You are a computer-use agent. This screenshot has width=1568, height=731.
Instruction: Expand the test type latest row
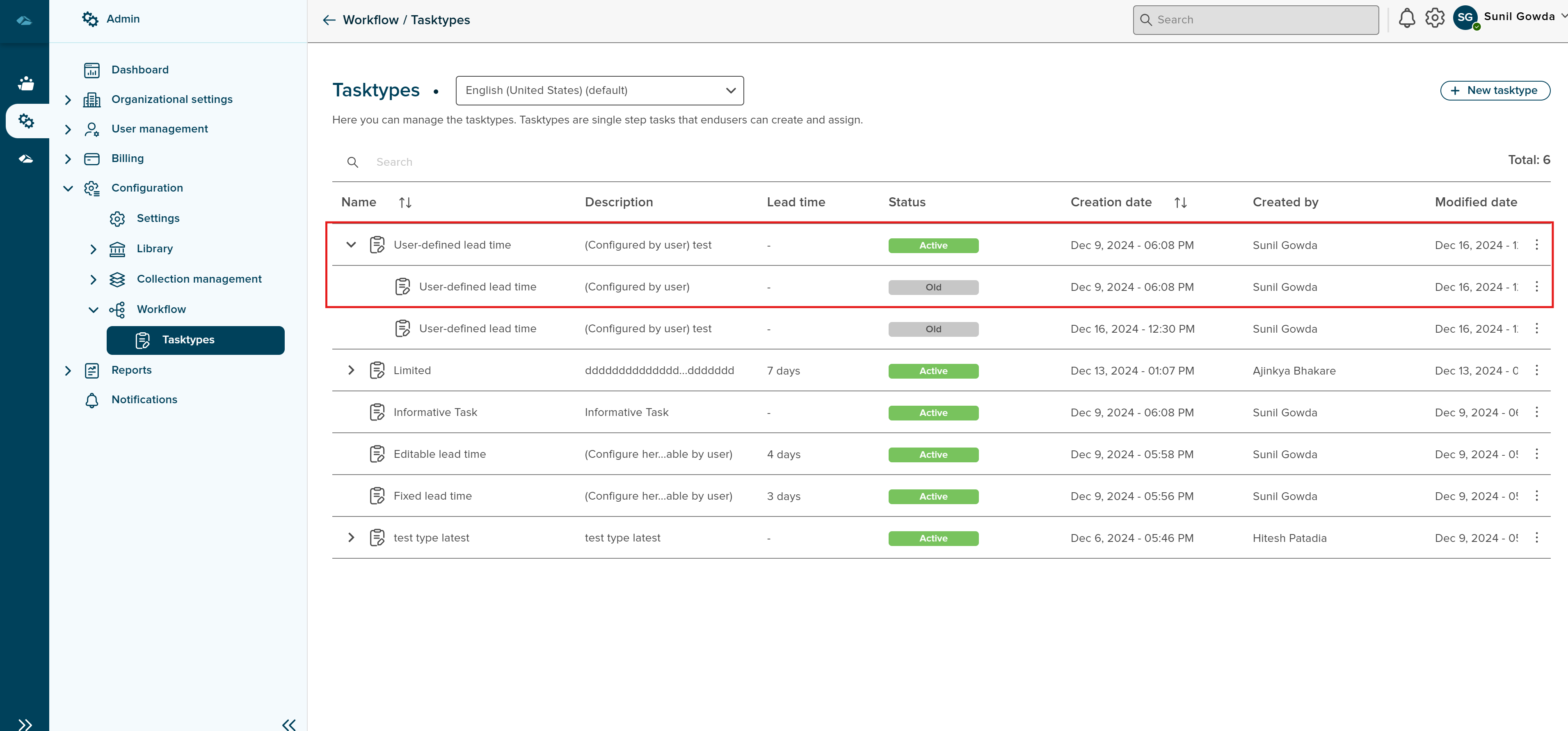(351, 537)
